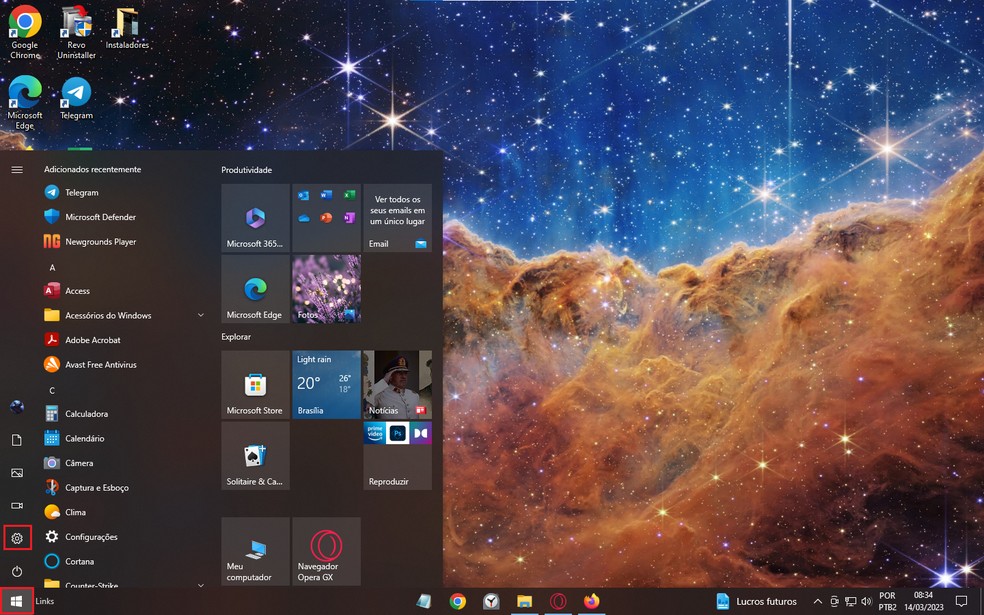
Task: Click the volume icon in the system tray
Action: [866, 602]
